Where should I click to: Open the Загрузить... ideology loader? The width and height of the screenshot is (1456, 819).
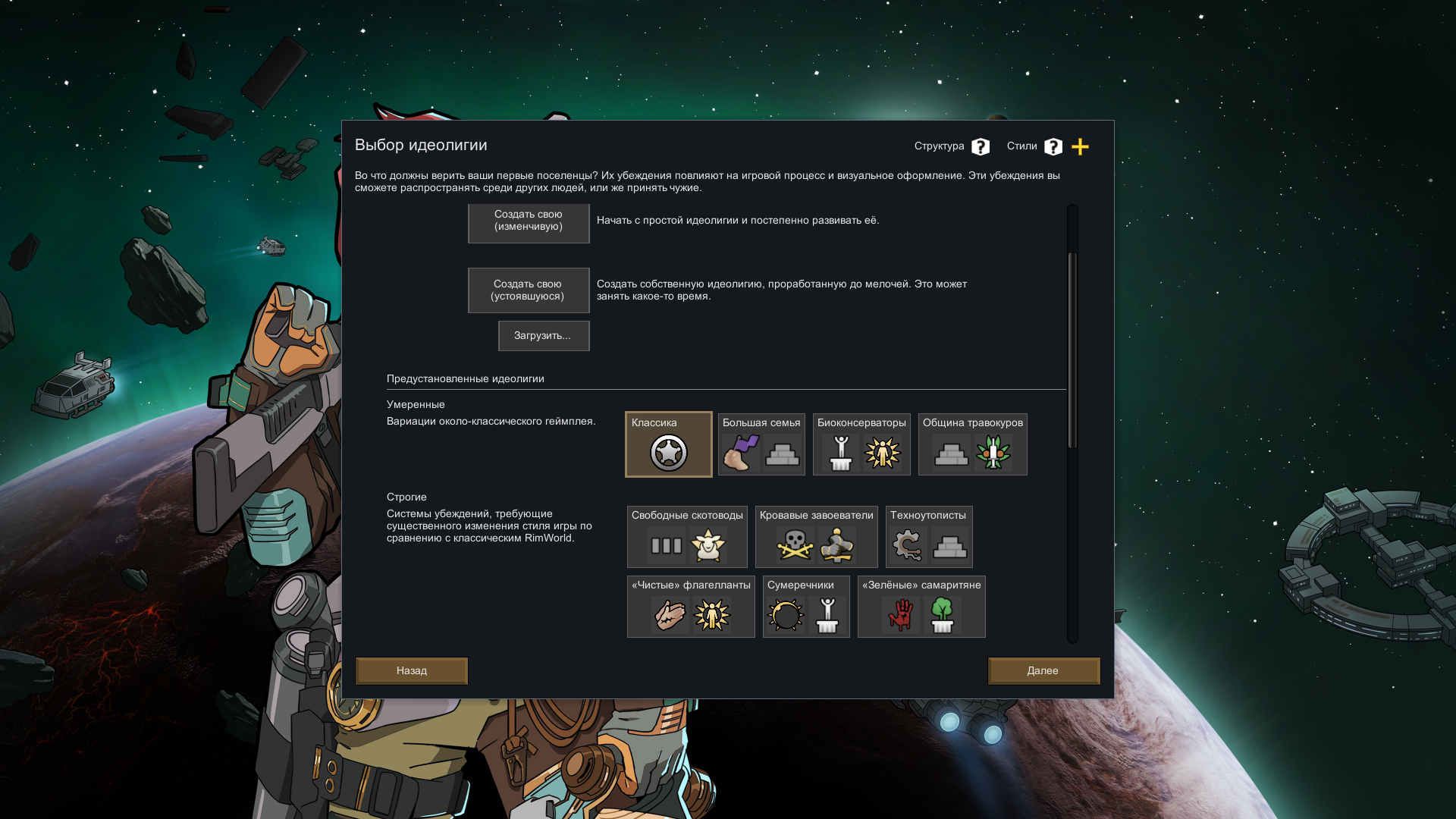point(544,336)
